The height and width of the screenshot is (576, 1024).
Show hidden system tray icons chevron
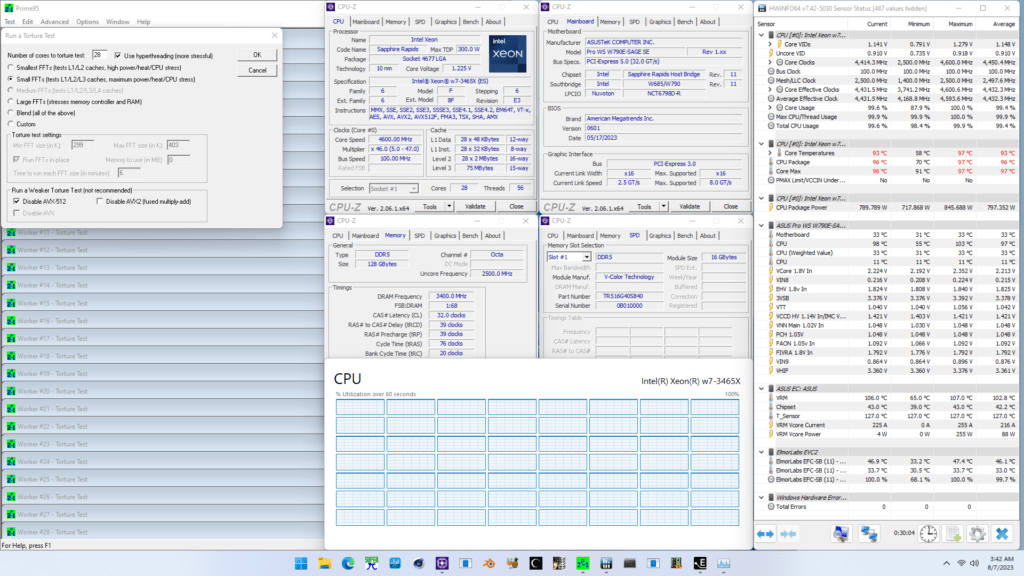point(946,563)
